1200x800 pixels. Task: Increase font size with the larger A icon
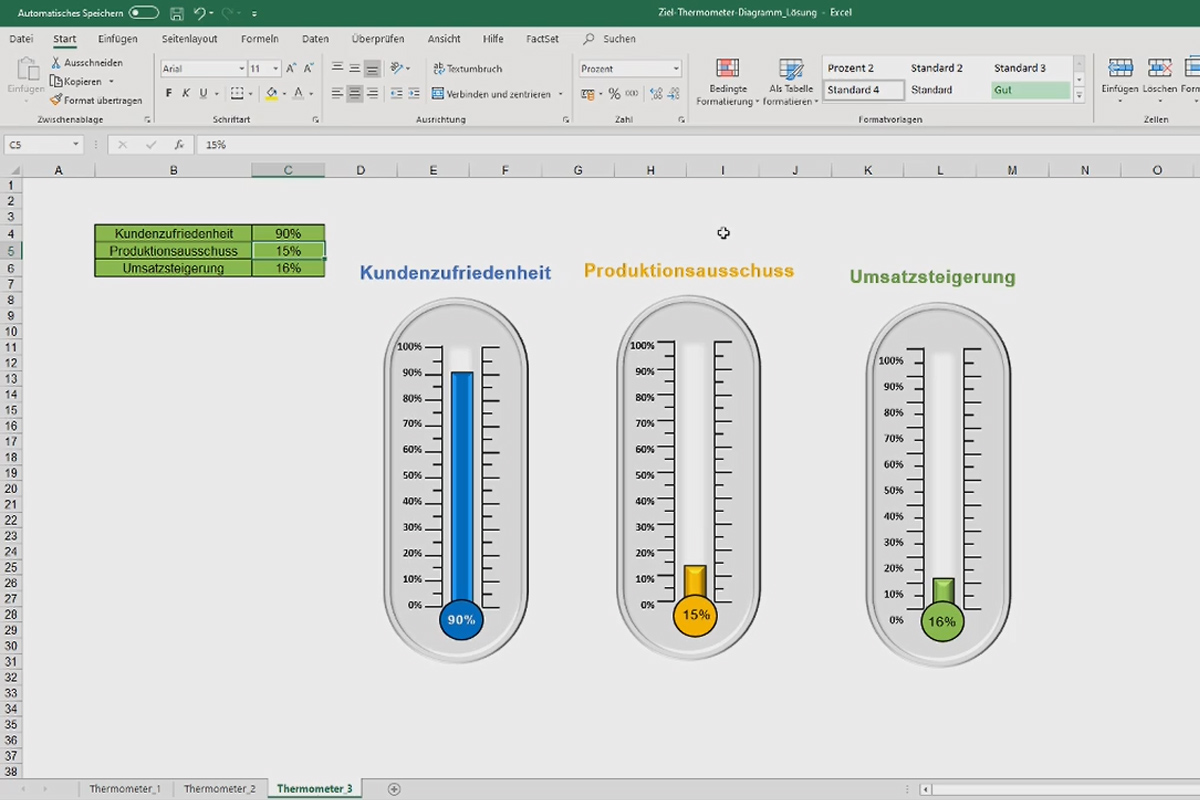(x=291, y=69)
